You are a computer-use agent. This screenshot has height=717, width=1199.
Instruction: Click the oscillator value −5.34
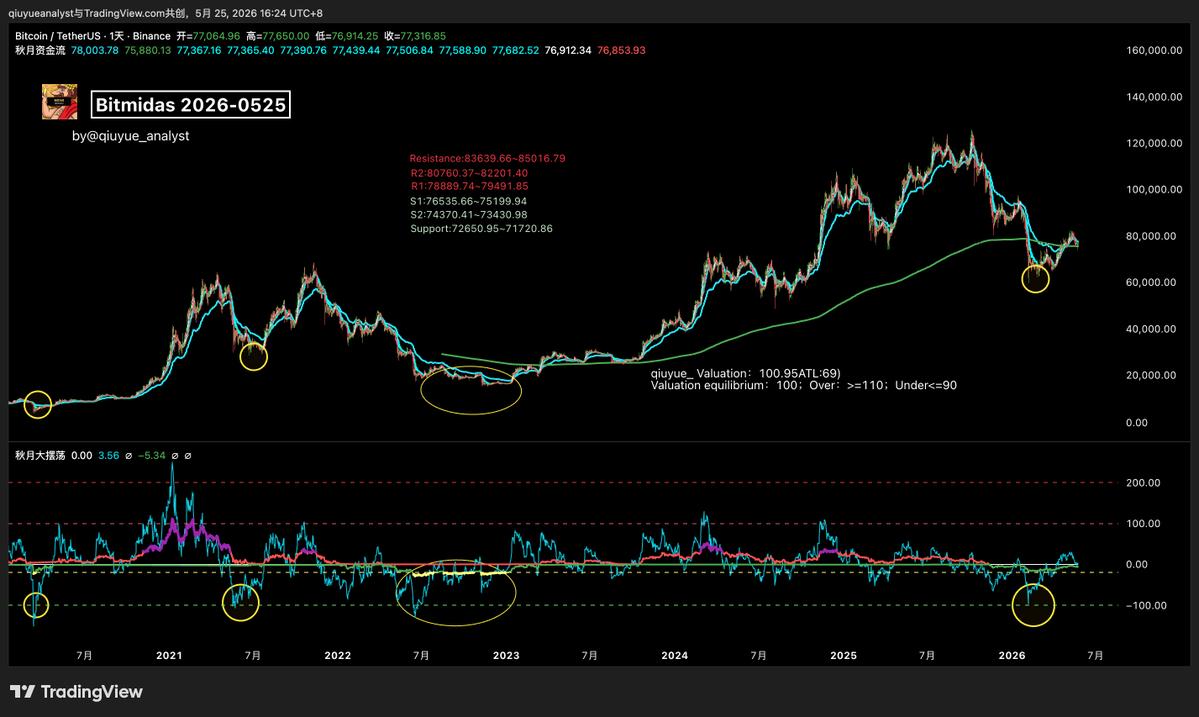151,456
